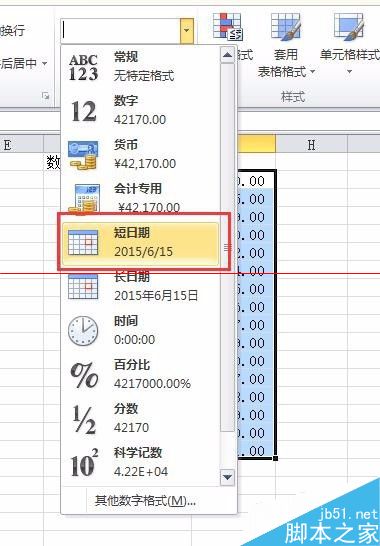Expand the 单元格样式 dropdown arrow
The height and width of the screenshot is (546, 380).
pos(349,72)
